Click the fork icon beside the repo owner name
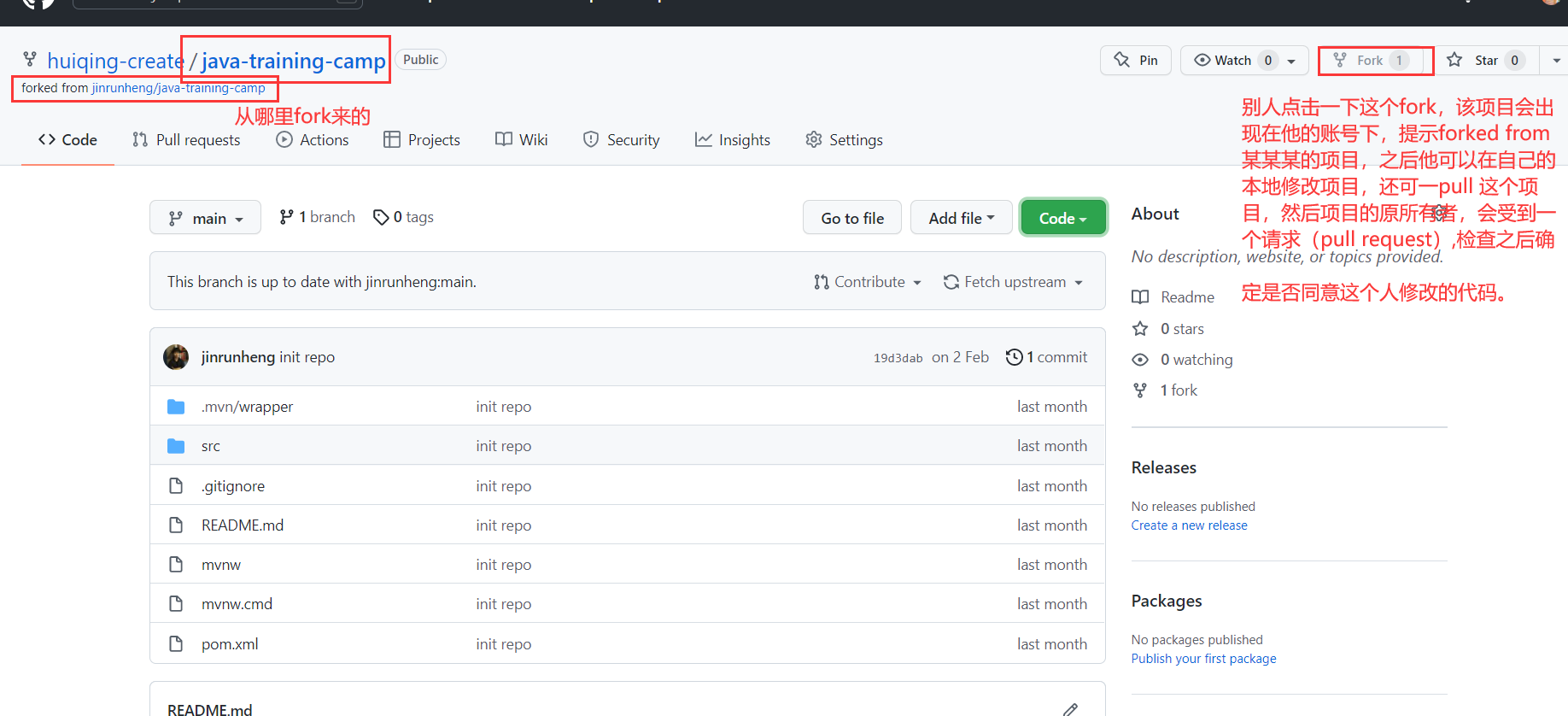1568x716 pixels. (30, 60)
